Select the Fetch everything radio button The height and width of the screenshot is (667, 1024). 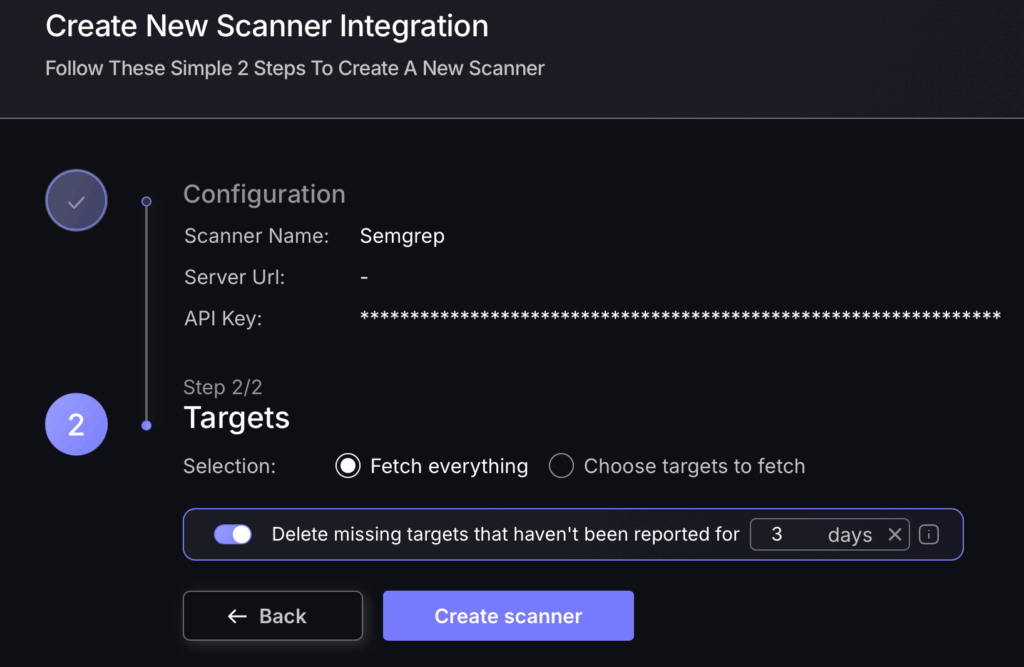pyautogui.click(x=348, y=466)
